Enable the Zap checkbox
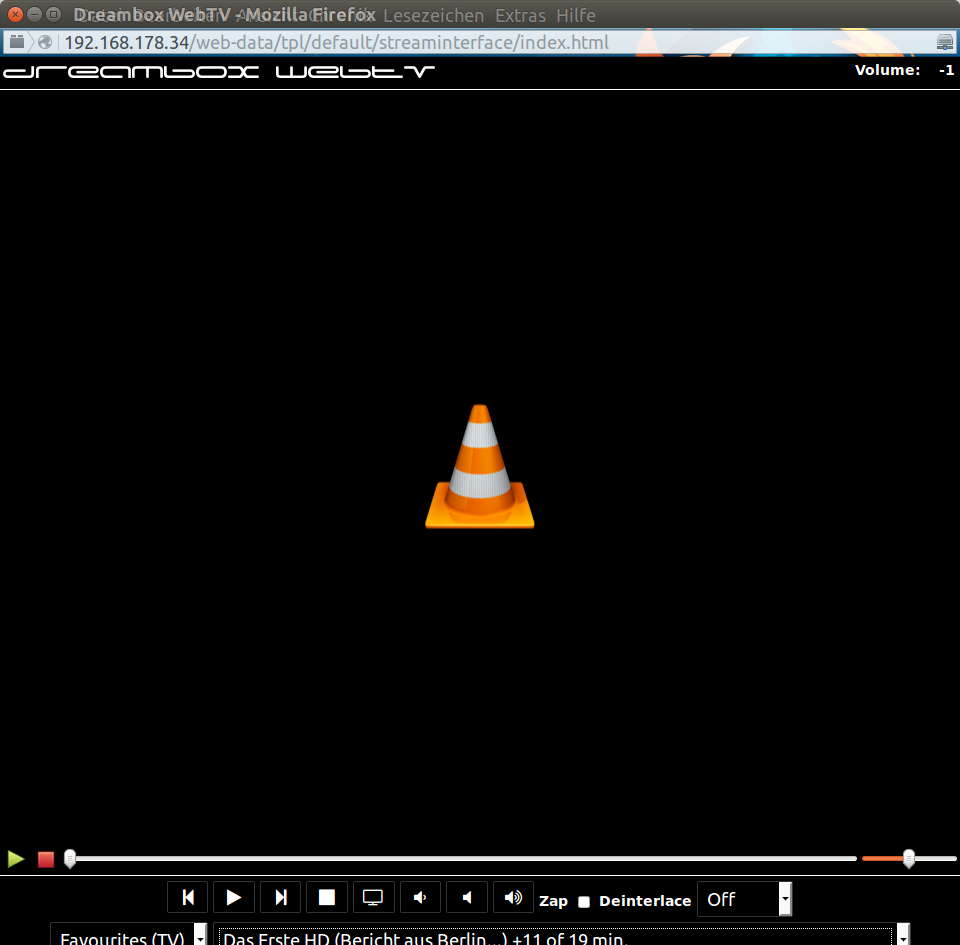Screen dimensions: 960x945 coord(584,902)
